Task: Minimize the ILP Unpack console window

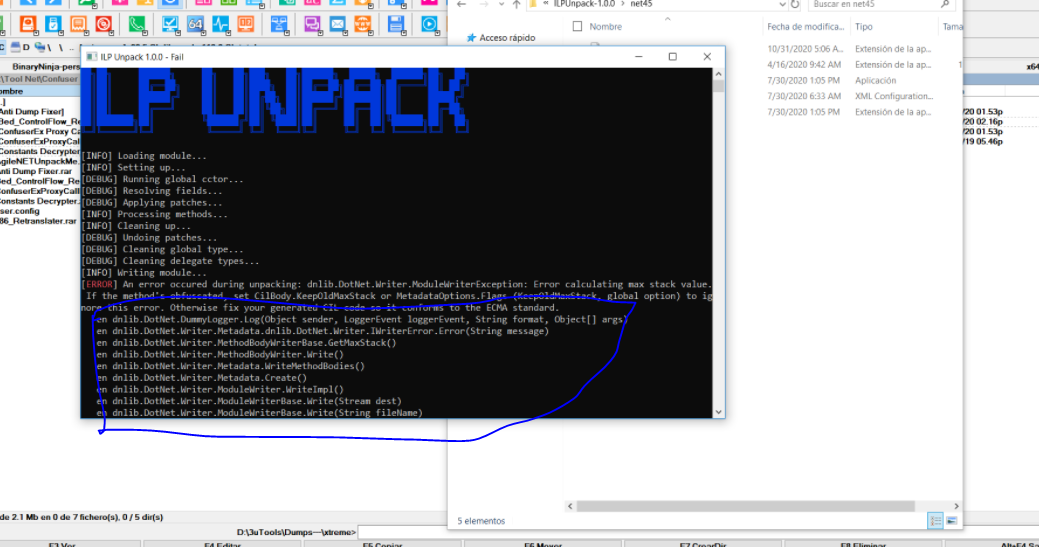Action: tap(639, 57)
